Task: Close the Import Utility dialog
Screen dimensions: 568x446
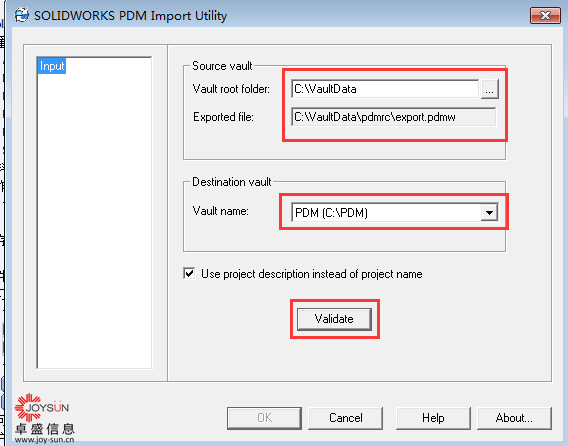Action: click(x=545, y=16)
